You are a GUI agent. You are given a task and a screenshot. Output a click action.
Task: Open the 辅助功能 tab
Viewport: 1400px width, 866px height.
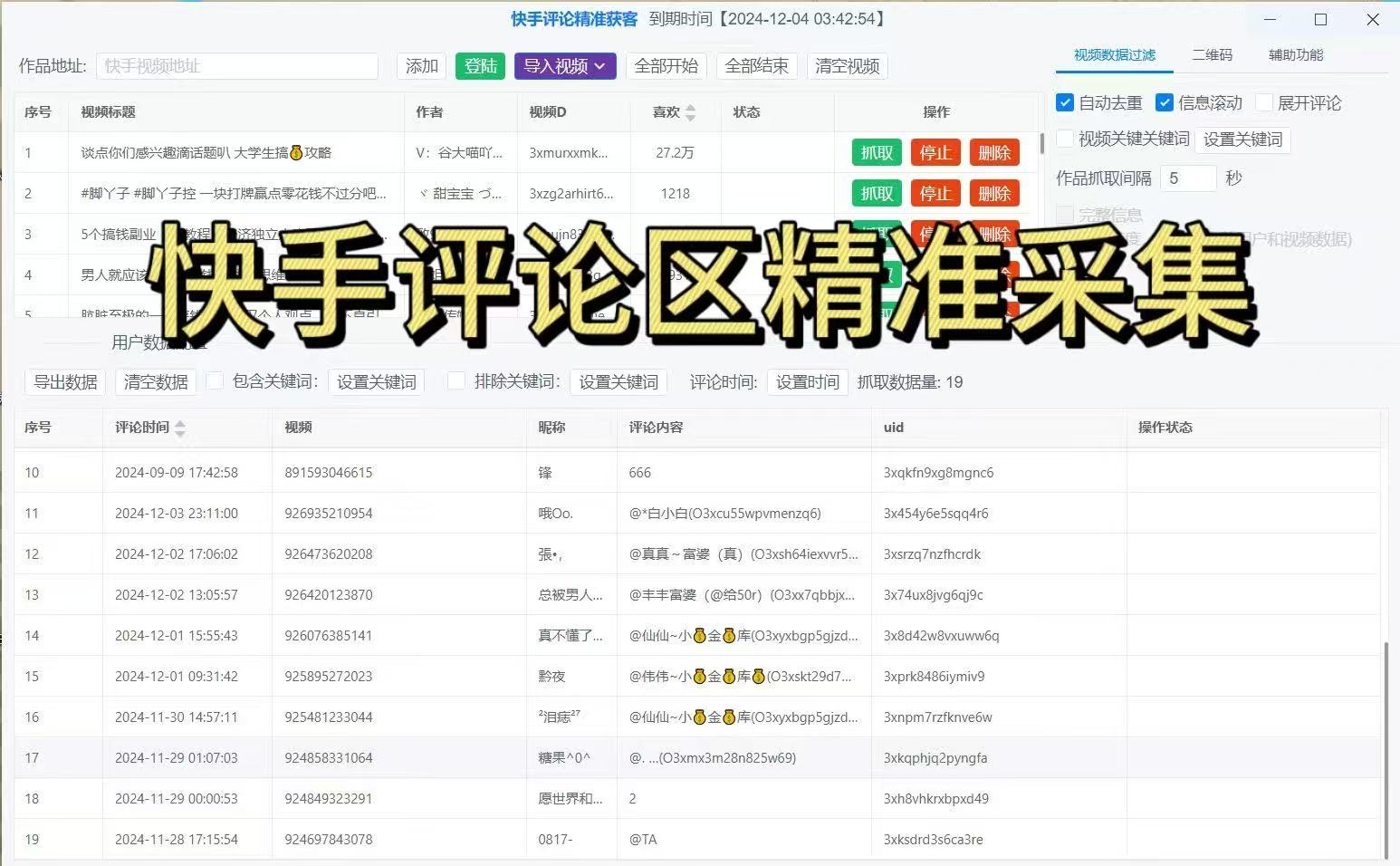(x=1295, y=55)
